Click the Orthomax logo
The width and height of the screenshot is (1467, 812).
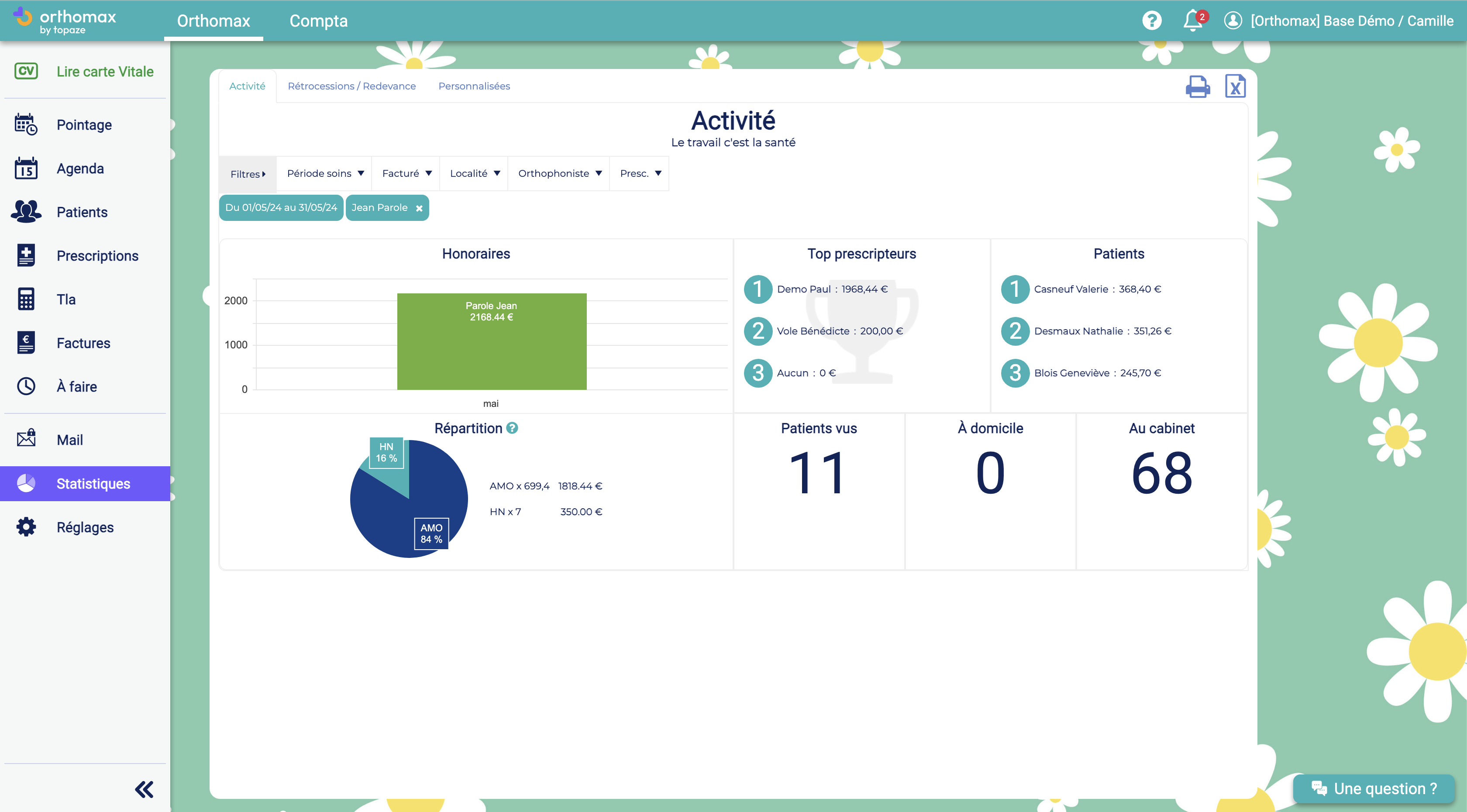[64, 21]
